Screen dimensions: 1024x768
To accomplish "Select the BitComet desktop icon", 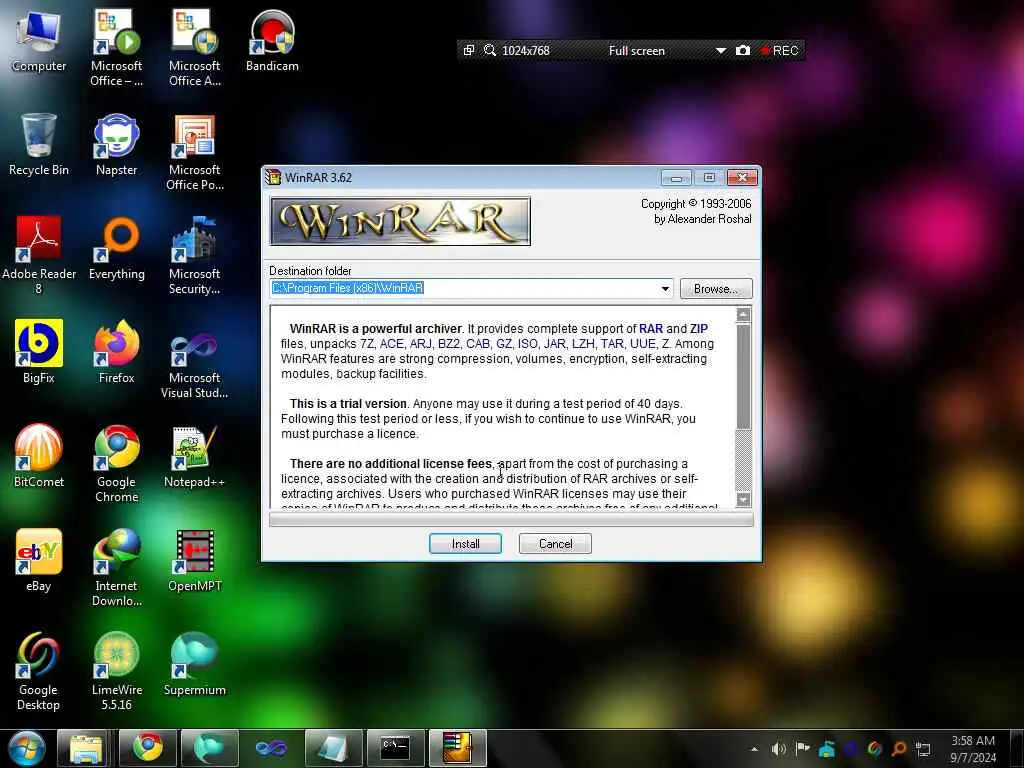I will [x=39, y=456].
